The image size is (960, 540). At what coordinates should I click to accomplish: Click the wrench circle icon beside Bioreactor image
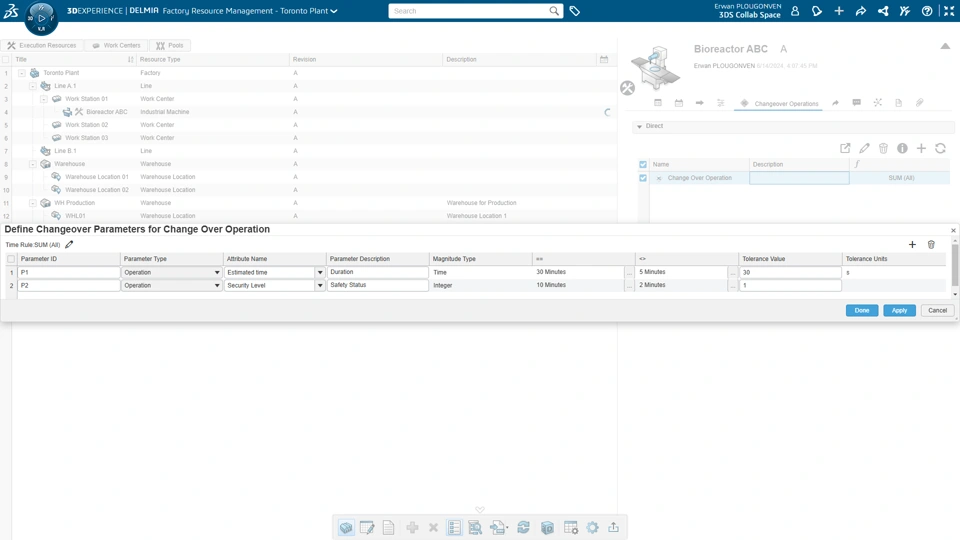point(628,88)
